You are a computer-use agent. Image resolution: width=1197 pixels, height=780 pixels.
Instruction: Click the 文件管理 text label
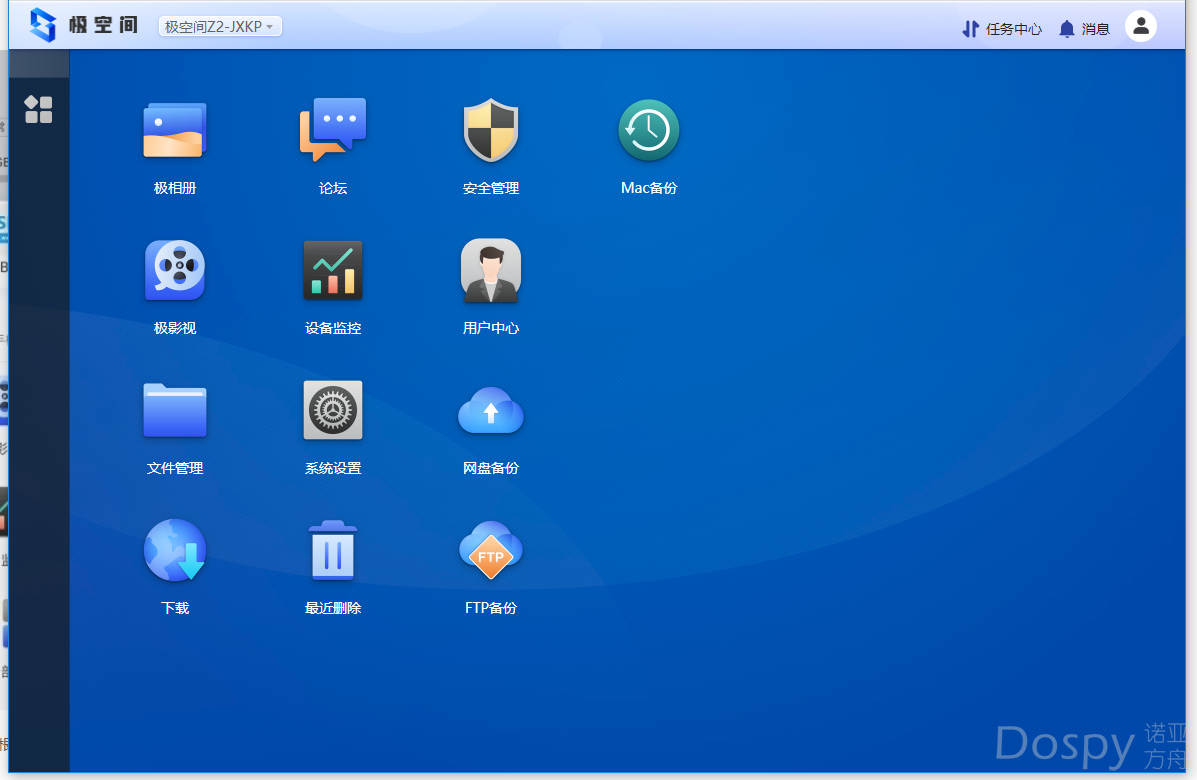coord(175,468)
